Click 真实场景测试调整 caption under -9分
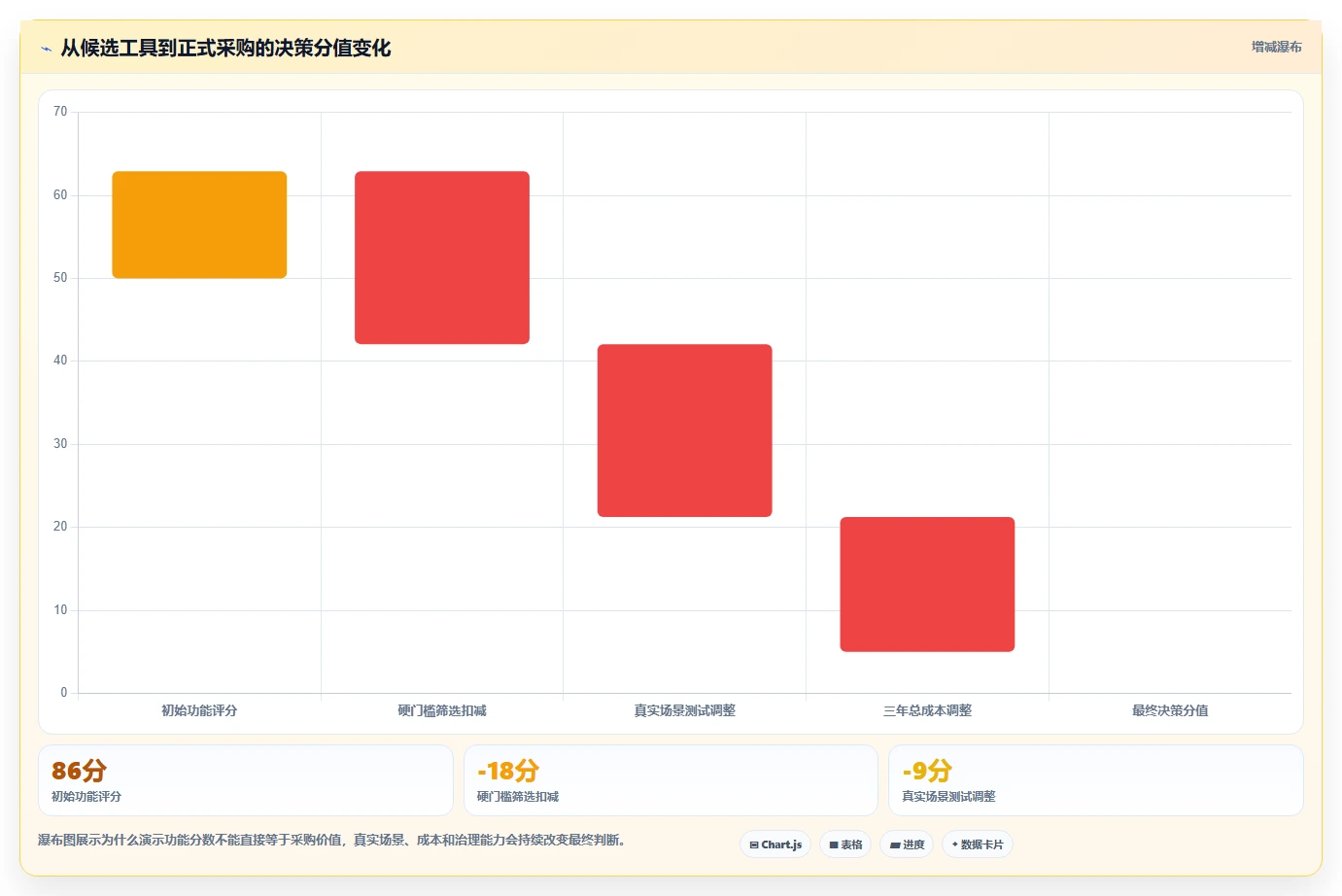The image size is (1342, 896). coord(948,797)
